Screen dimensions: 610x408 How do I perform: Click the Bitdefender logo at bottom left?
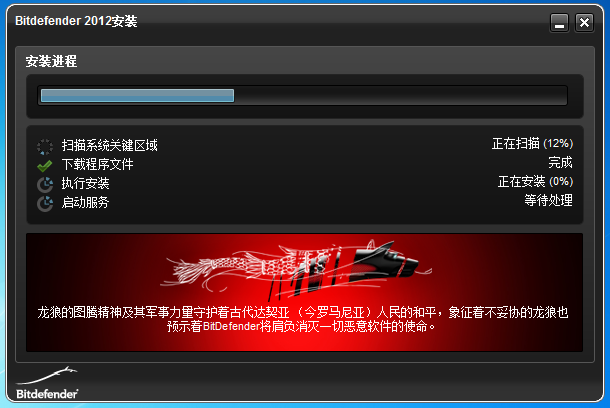[47, 383]
